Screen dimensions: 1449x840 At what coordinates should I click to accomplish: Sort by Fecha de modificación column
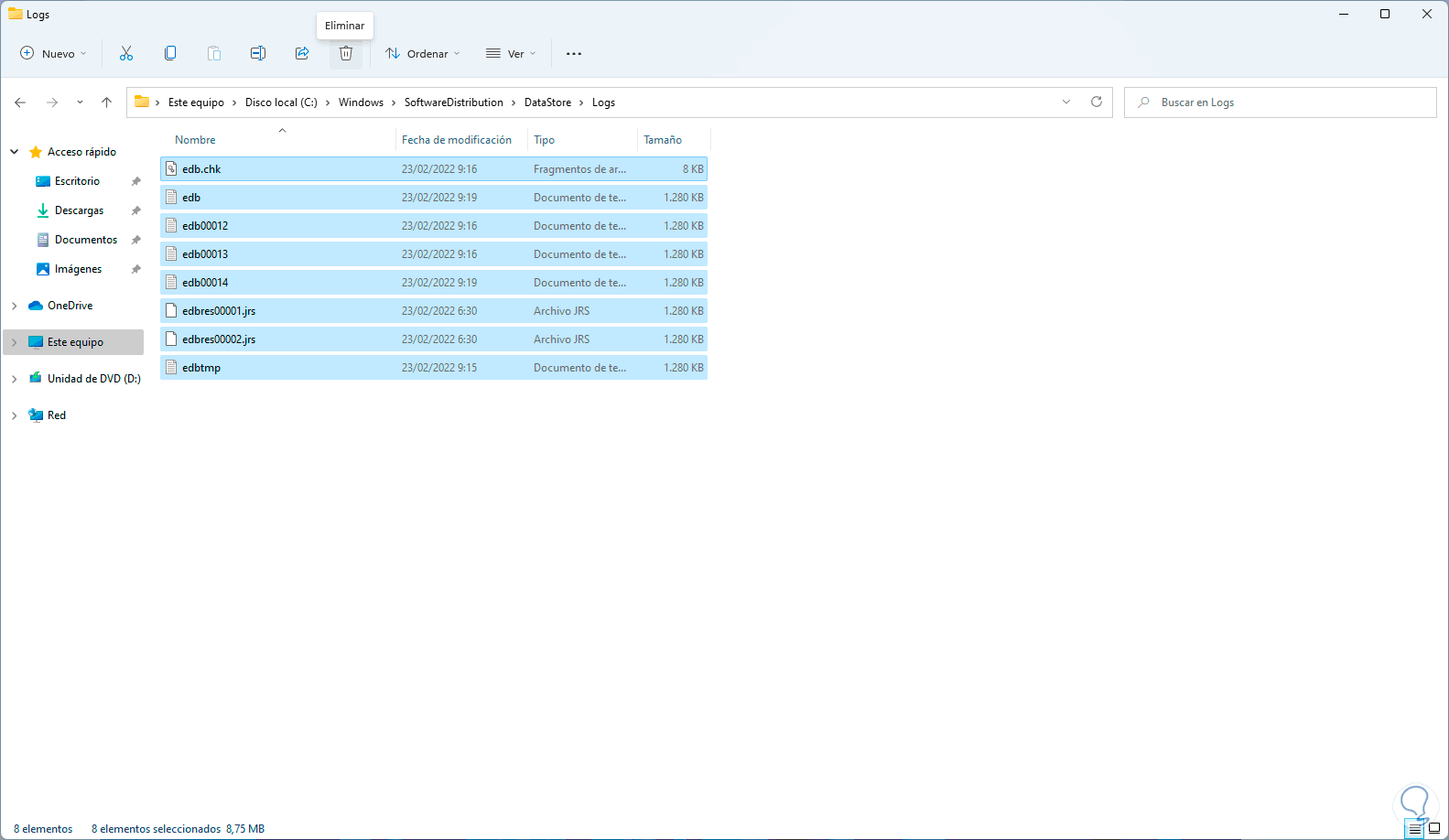(x=457, y=140)
